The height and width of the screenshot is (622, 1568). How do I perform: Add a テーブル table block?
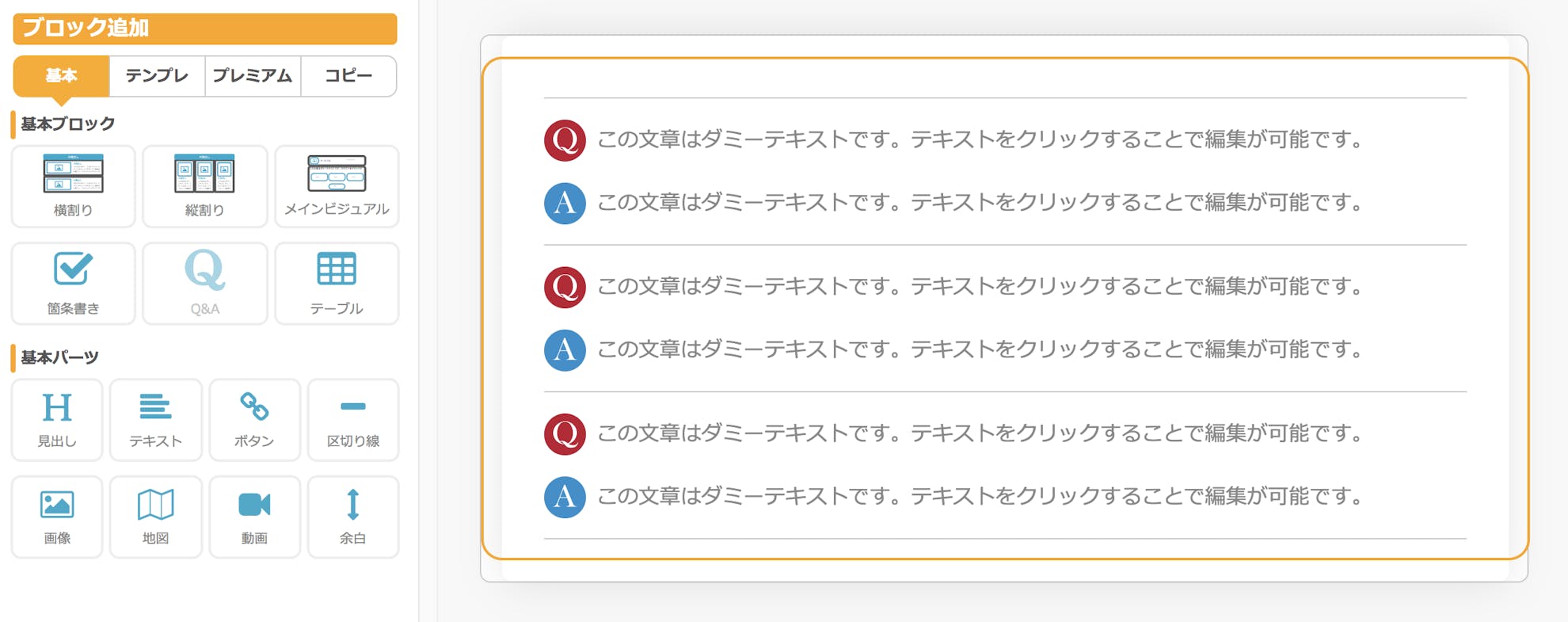point(337,284)
